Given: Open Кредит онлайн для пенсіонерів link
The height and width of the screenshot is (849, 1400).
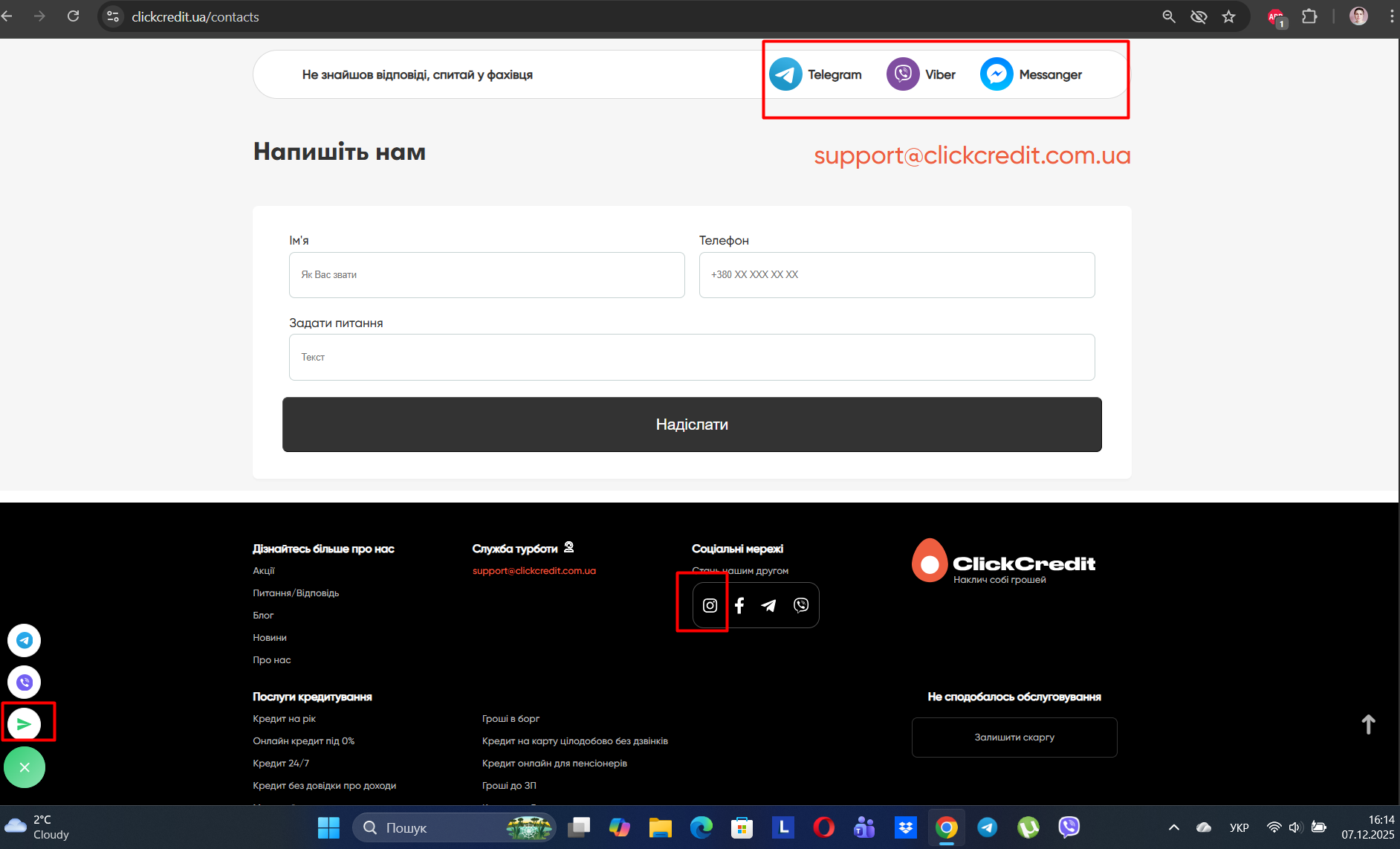Looking at the screenshot, I should (x=555, y=764).
